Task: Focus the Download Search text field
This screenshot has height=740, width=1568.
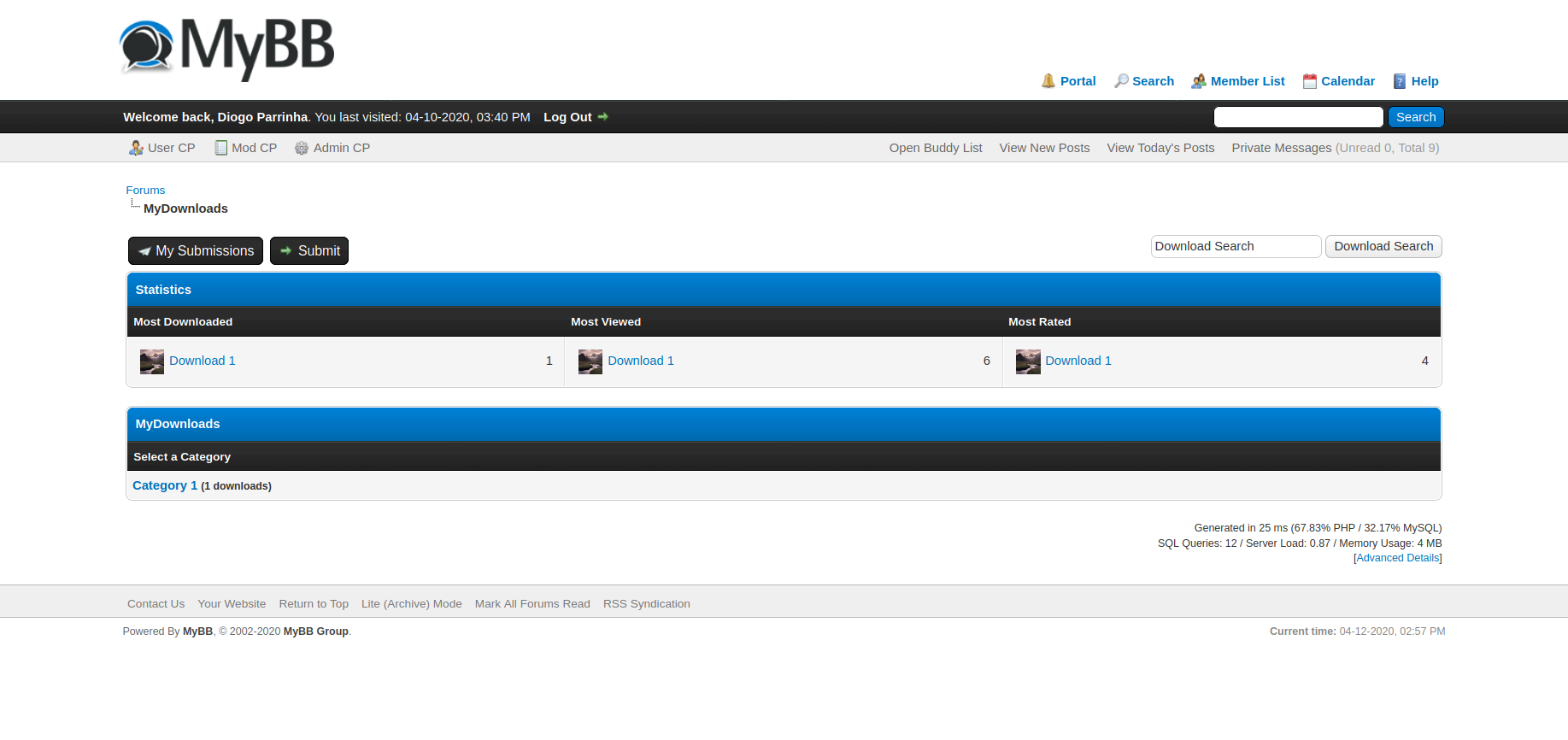Action: pyautogui.click(x=1235, y=246)
